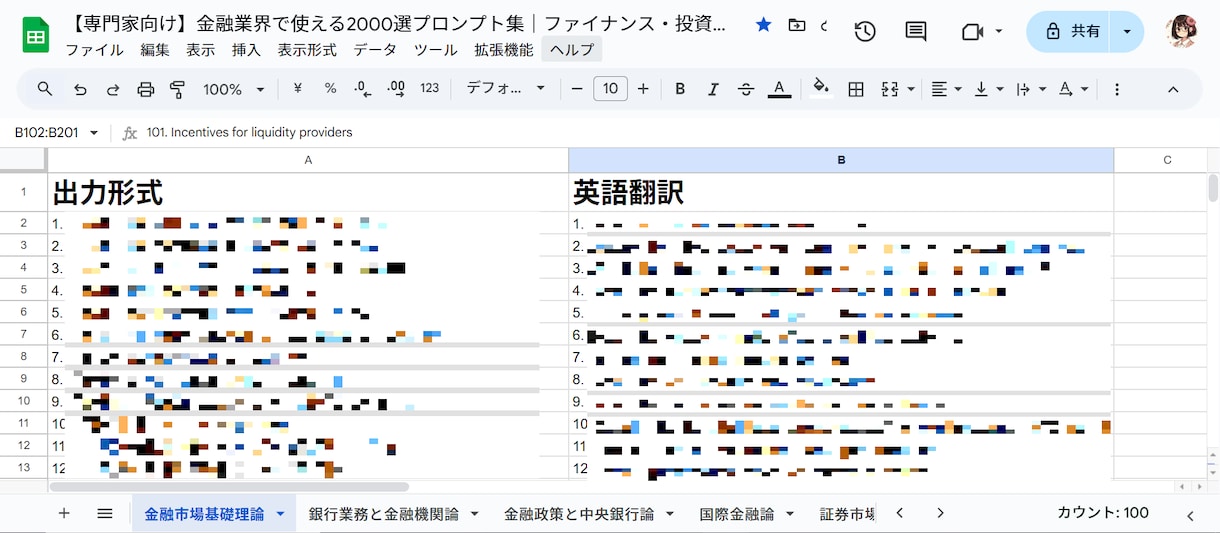Open the all sheets list icon
1220x533 pixels.
[105, 513]
